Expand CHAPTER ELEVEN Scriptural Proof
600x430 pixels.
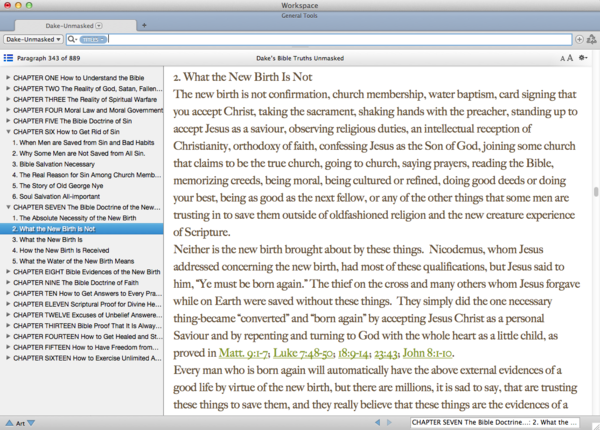8,304
